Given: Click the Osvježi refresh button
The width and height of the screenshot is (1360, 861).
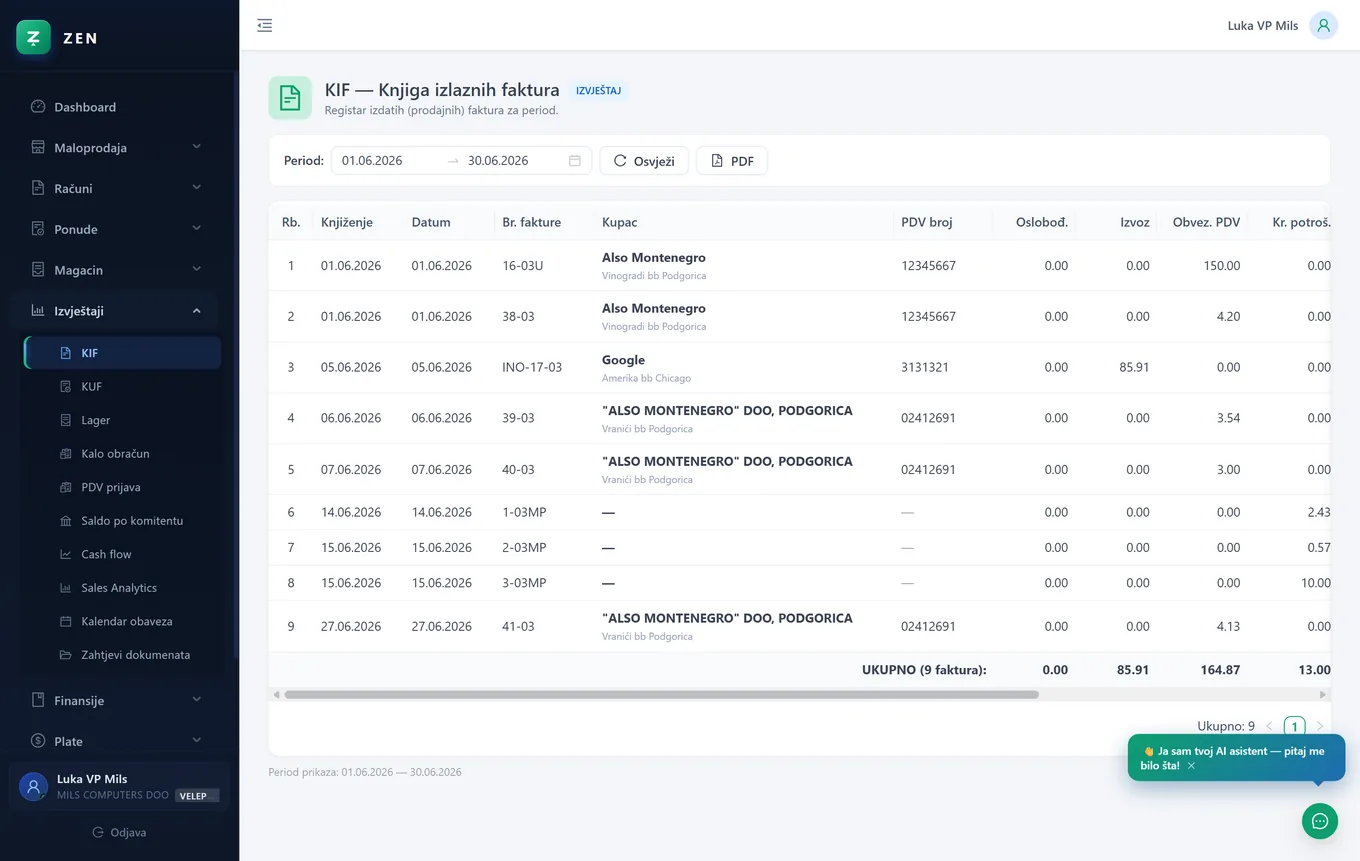Looking at the screenshot, I should (644, 161).
